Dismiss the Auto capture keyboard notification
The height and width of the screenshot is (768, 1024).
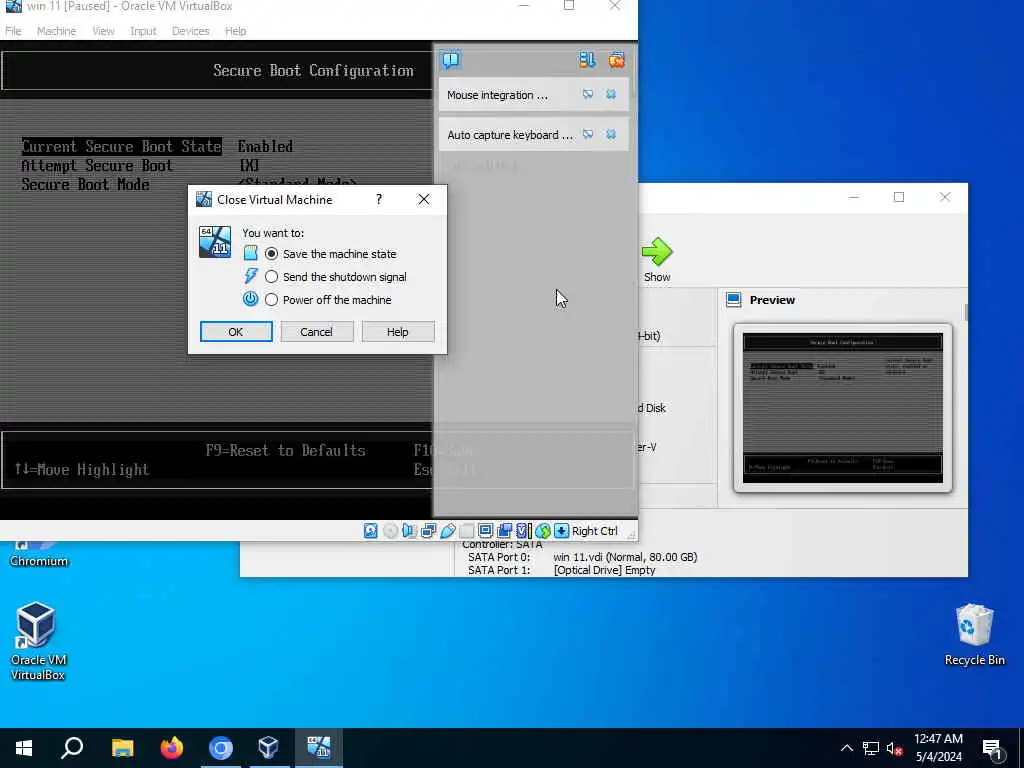click(x=611, y=135)
